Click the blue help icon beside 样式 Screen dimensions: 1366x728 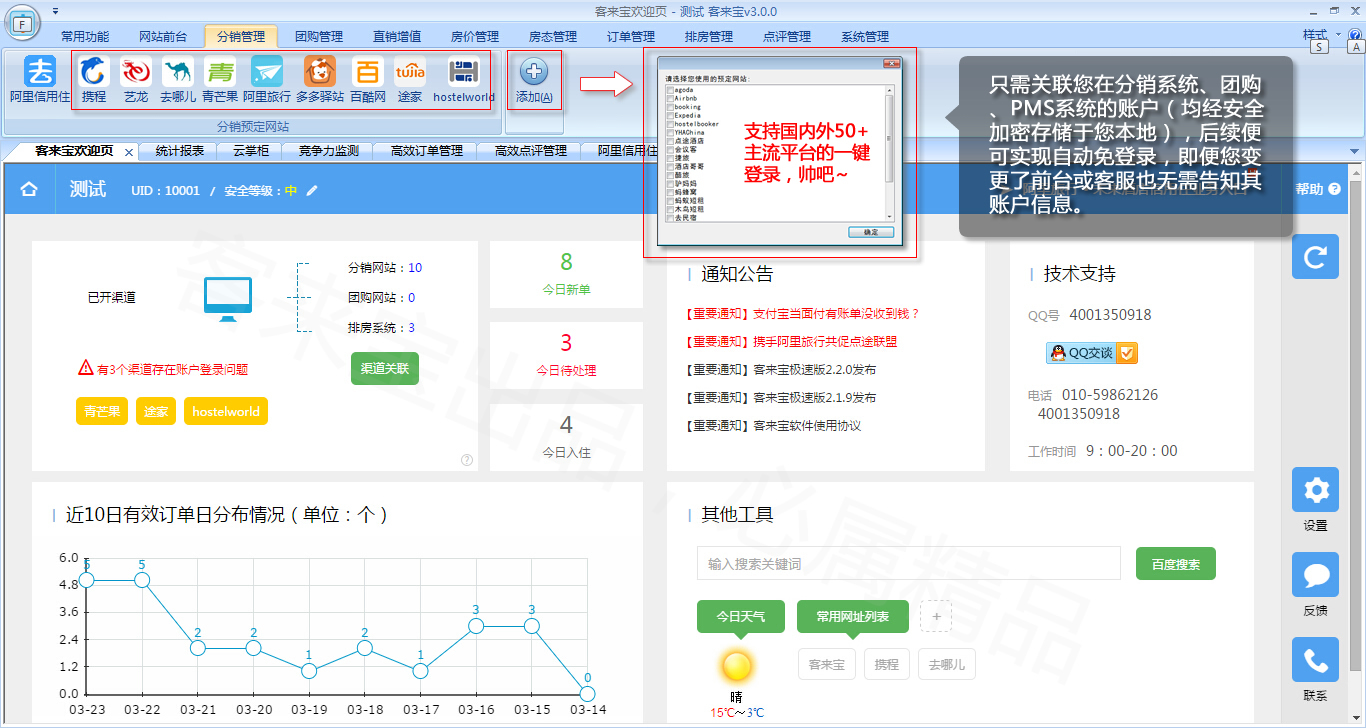[1356, 35]
